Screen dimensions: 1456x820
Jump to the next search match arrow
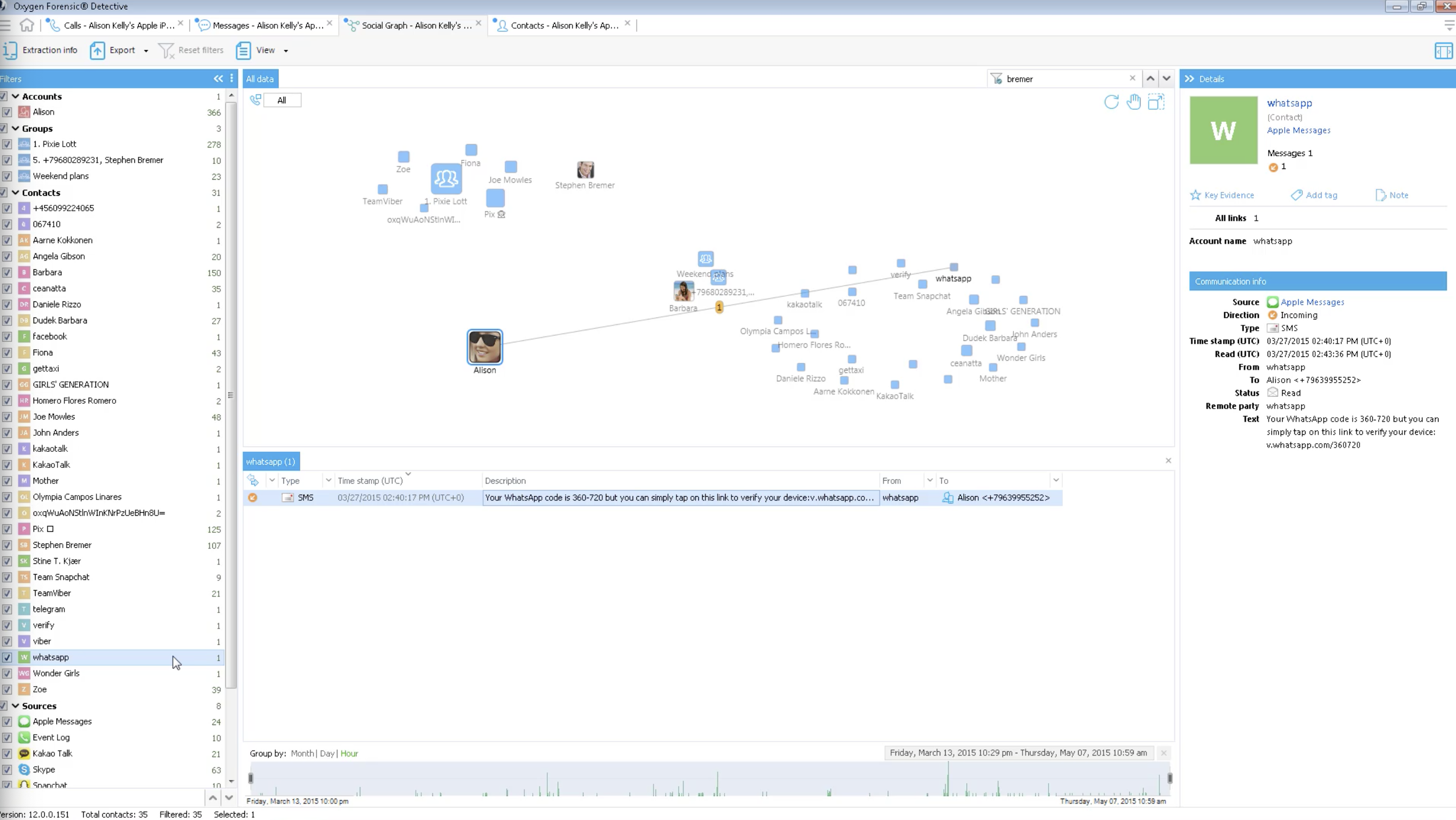coord(1167,78)
